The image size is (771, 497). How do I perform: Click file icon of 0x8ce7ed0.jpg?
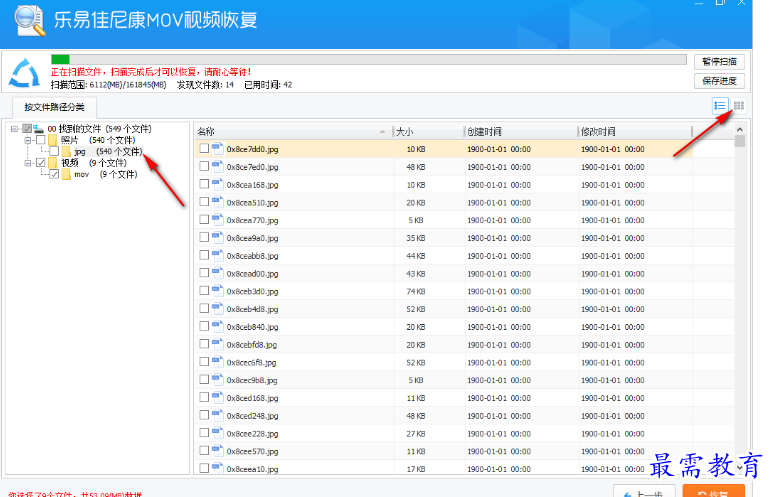coord(217,166)
